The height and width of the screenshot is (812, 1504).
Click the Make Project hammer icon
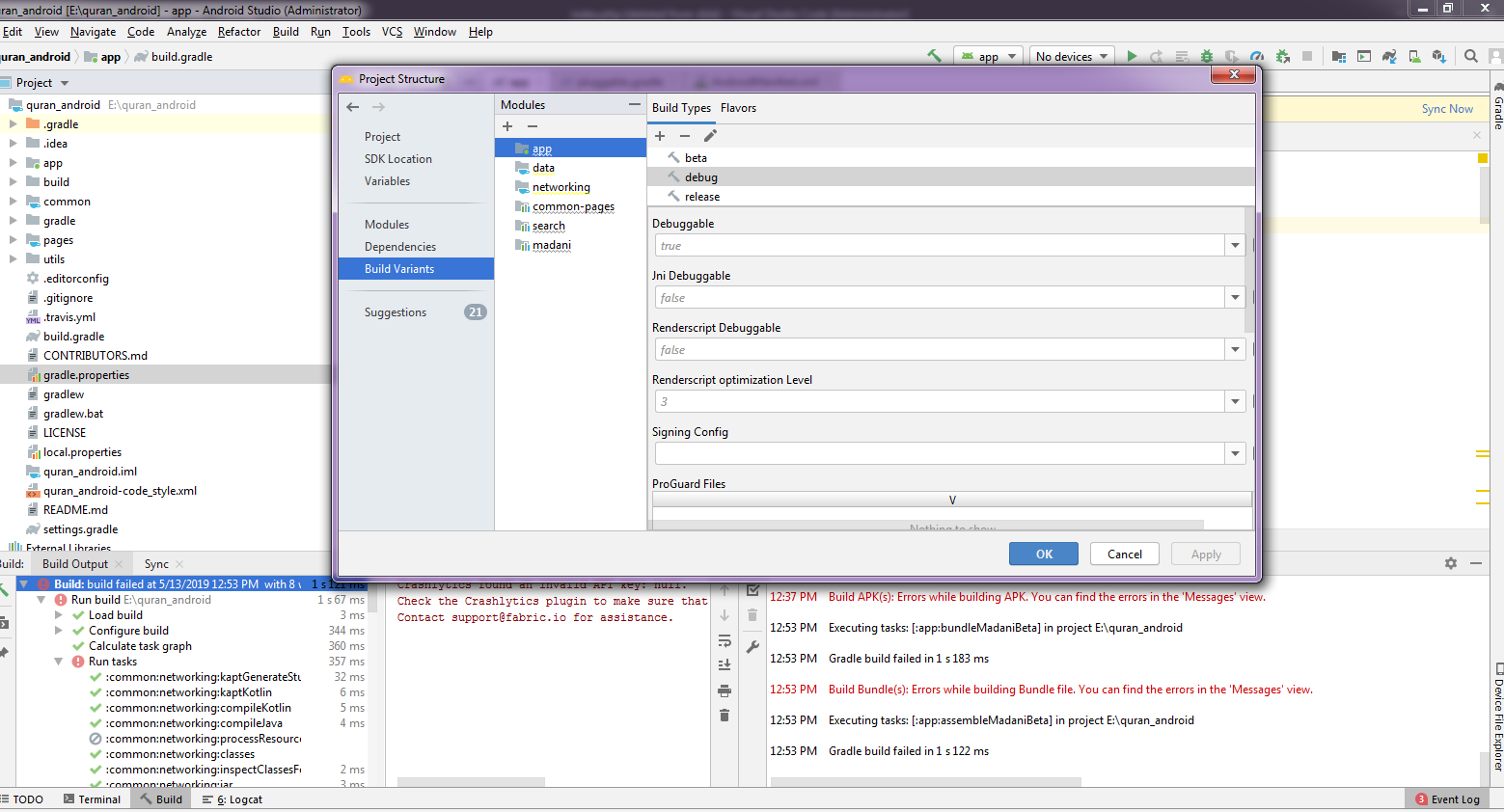click(x=934, y=56)
